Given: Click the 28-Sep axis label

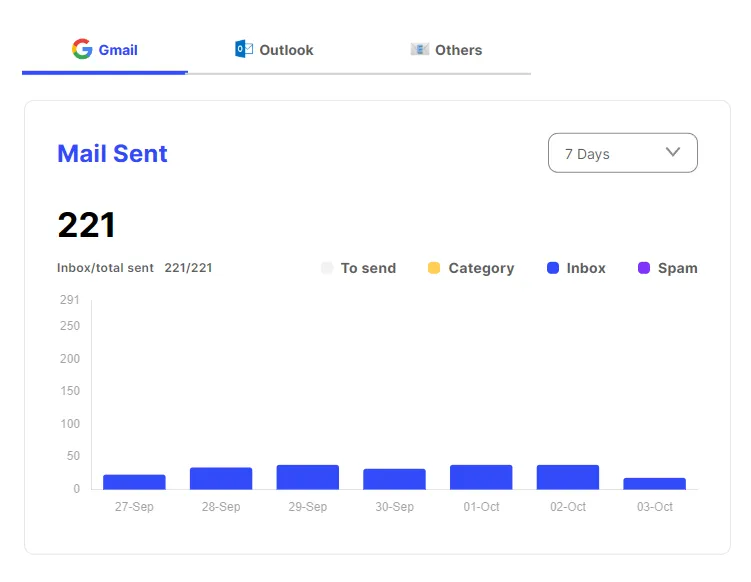Looking at the screenshot, I should [221, 507].
